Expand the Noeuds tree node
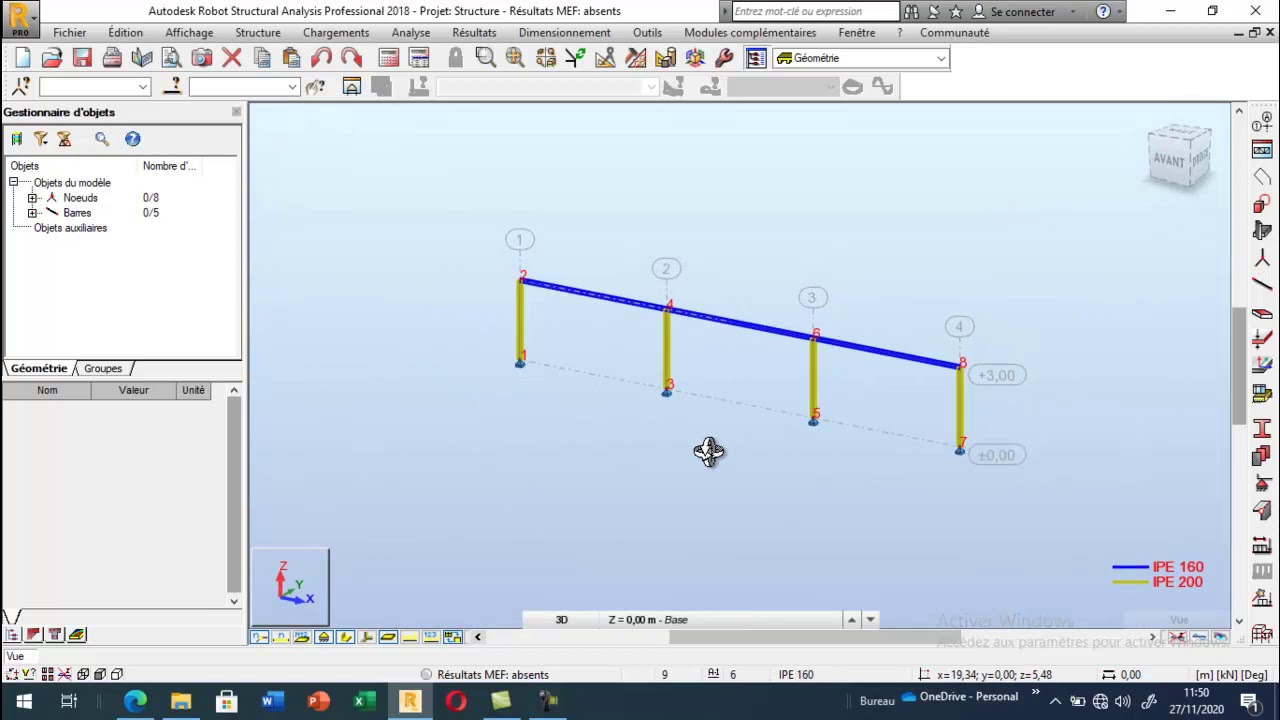 tap(32, 198)
